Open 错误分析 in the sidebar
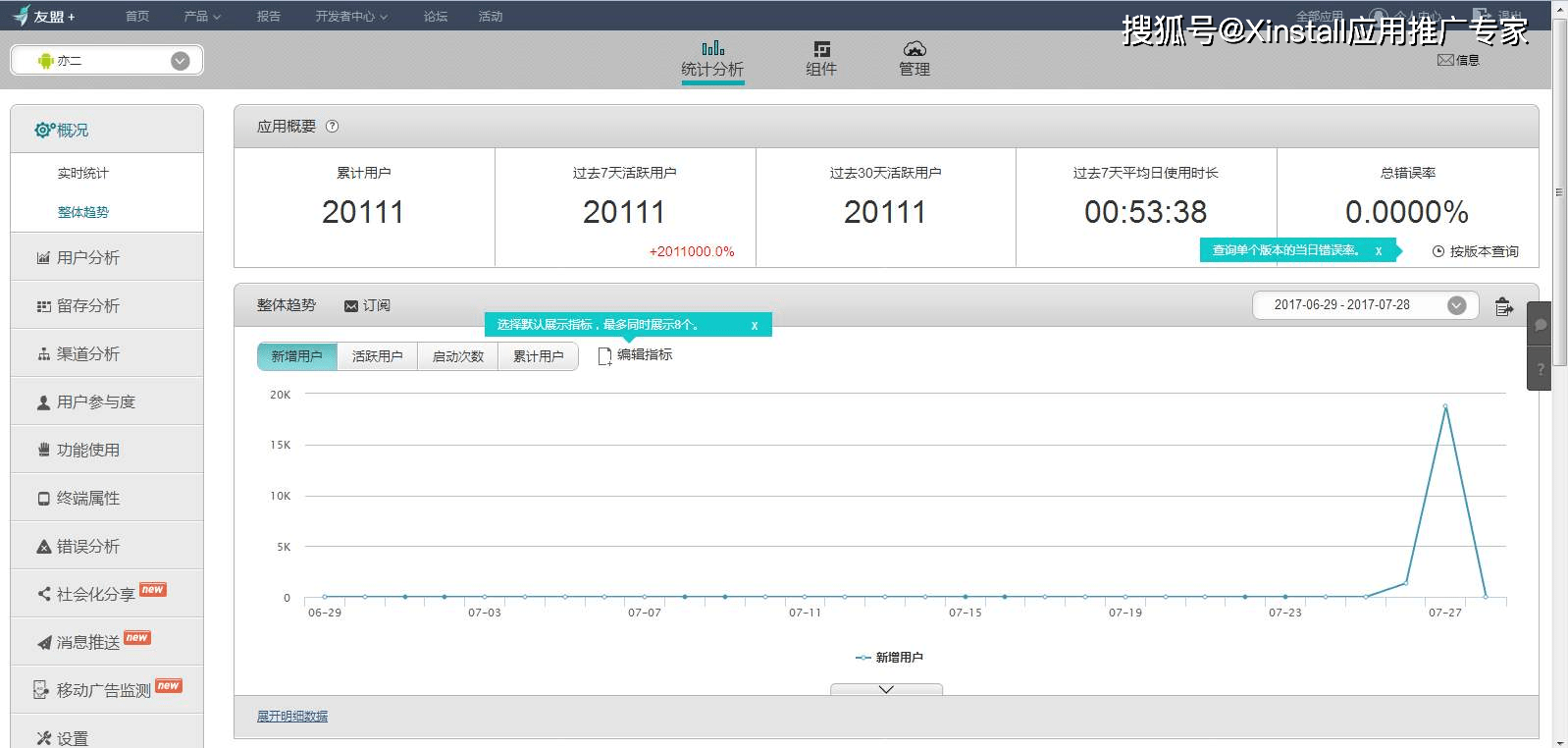The width and height of the screenshot is (1568, 748). point(107,546)
